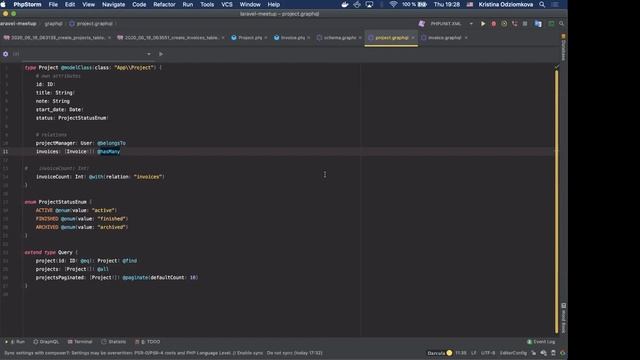Open the Code menu

pyautogui.click(x=139, y=4)
